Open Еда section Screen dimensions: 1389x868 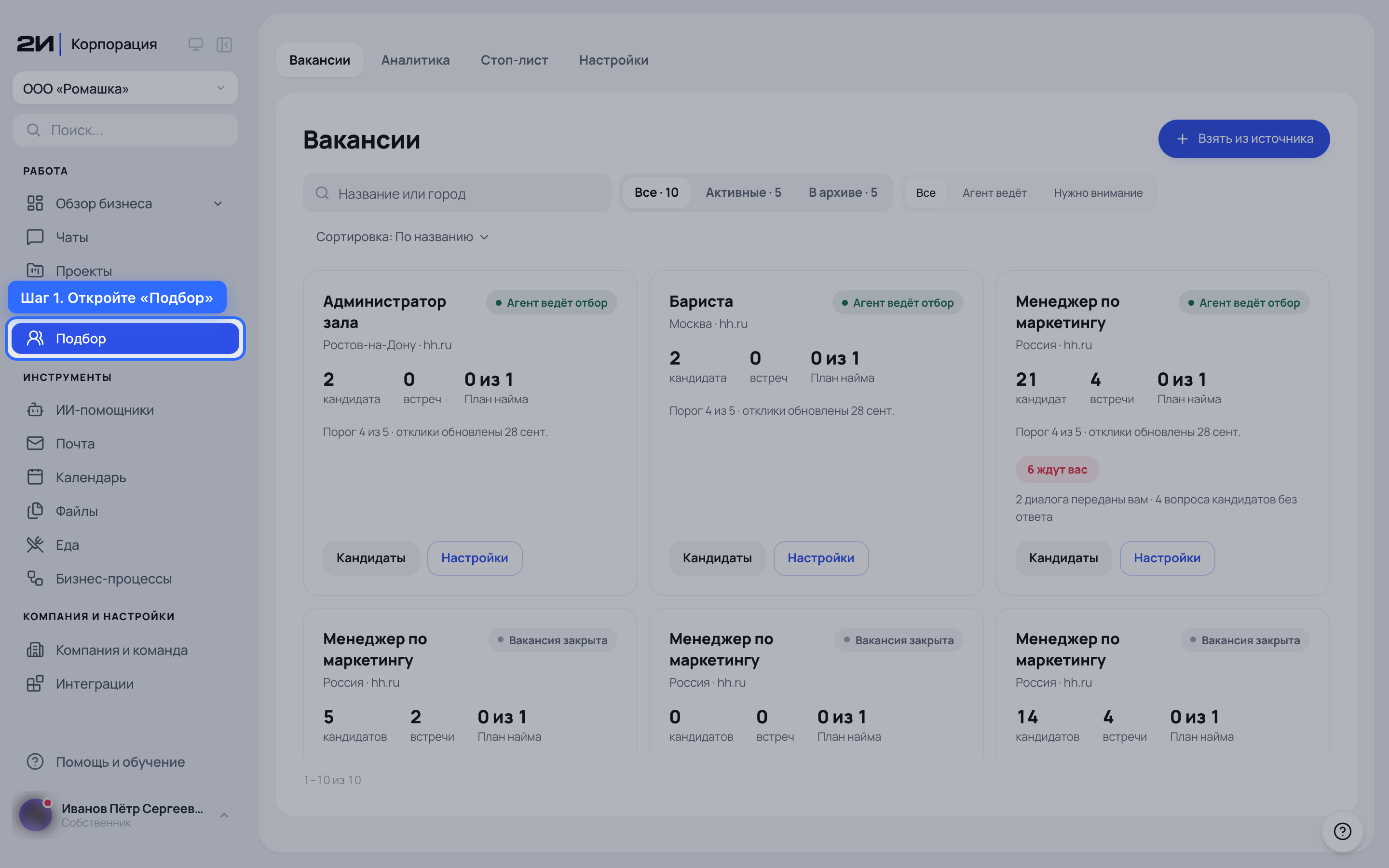pyautogui.click(x=125, y=545)
